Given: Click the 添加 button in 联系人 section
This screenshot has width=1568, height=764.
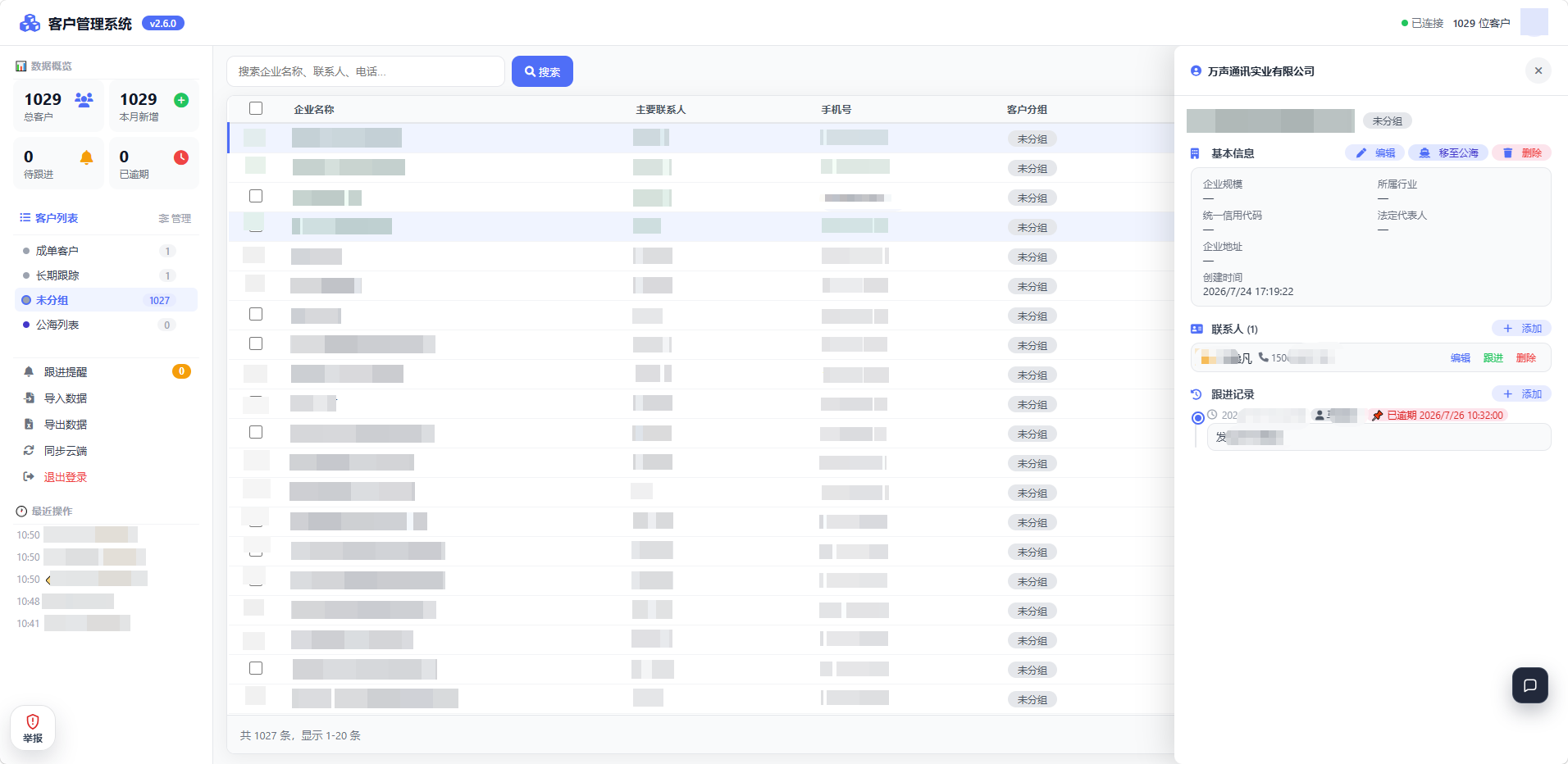Looking at the screenshot, I should pos(1522,328).
